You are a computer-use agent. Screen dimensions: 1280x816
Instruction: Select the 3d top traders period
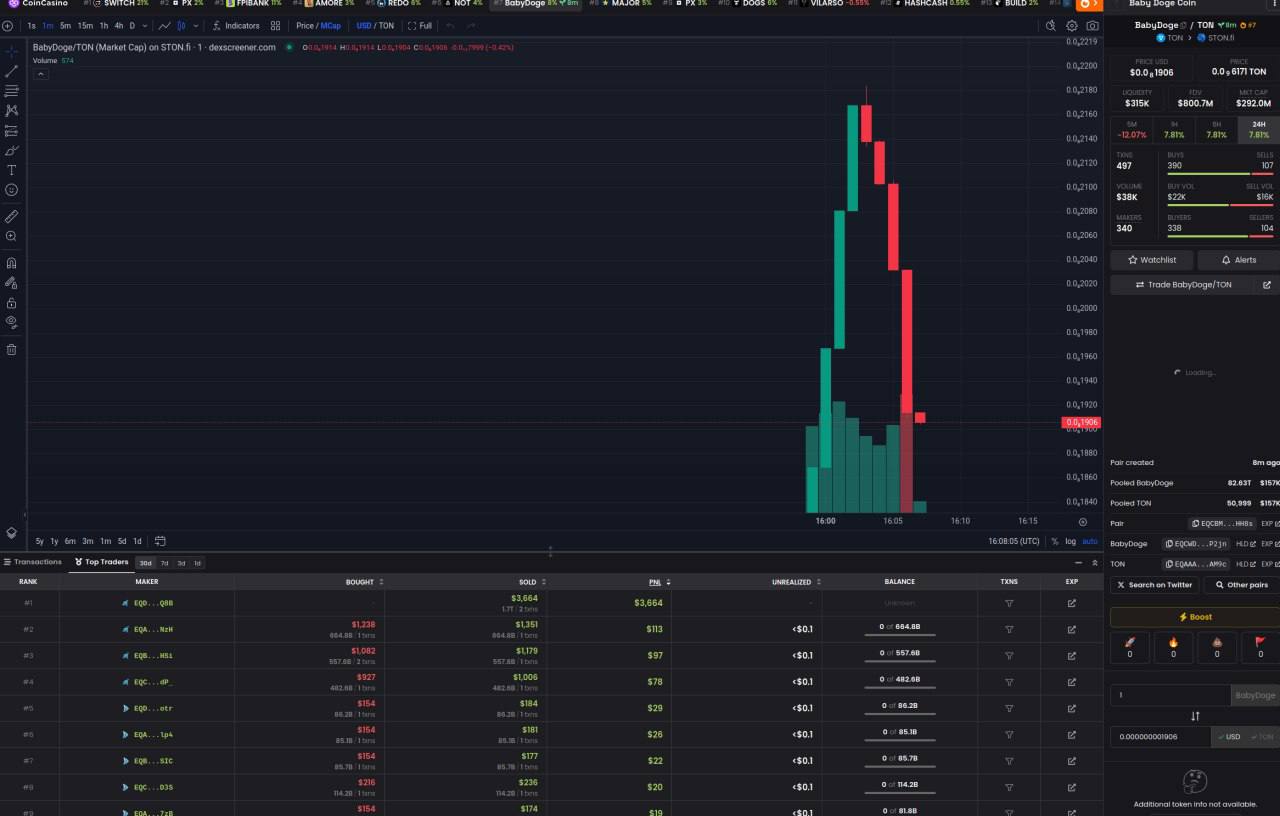[x=181, y=563]
